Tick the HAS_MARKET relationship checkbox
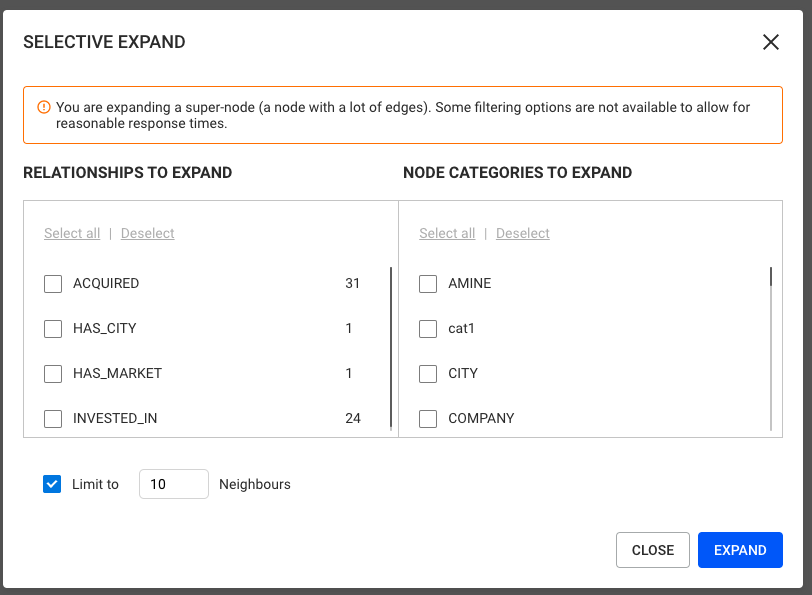The height and width of the screenshot is (595, 812). [x=53, y=374]
